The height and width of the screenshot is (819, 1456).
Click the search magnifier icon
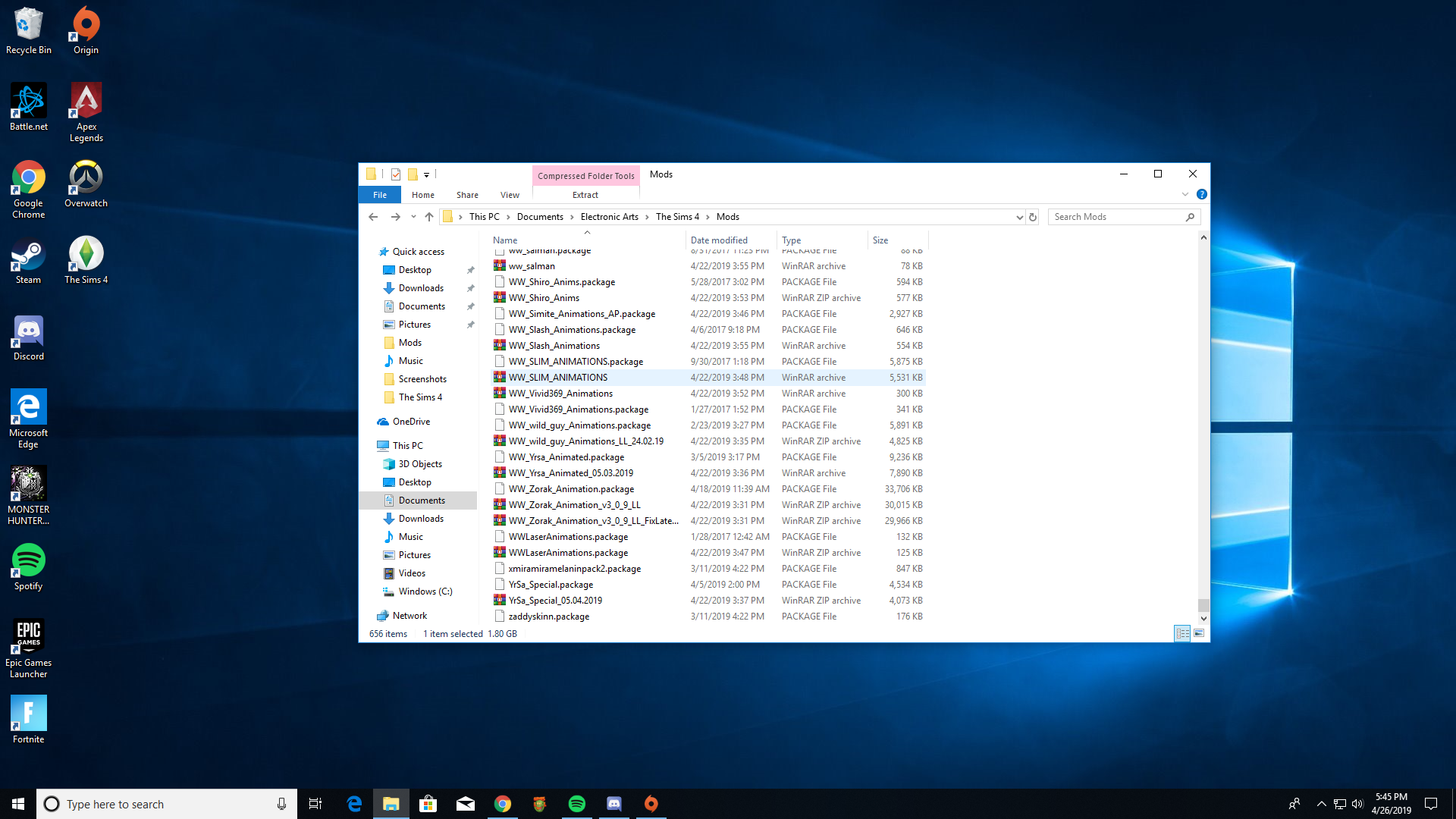(x=1190, y=217)
